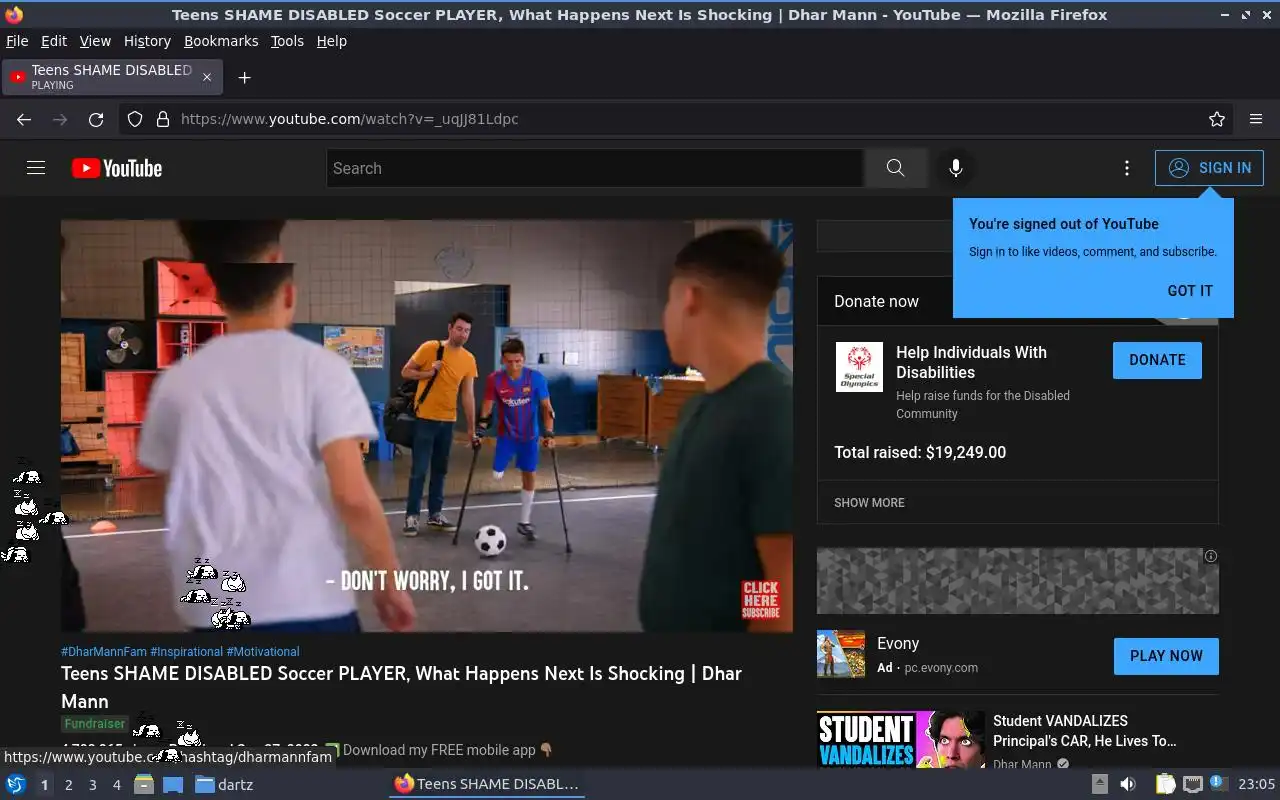
Task: Open the Tools menu
Action: [287, 41]
